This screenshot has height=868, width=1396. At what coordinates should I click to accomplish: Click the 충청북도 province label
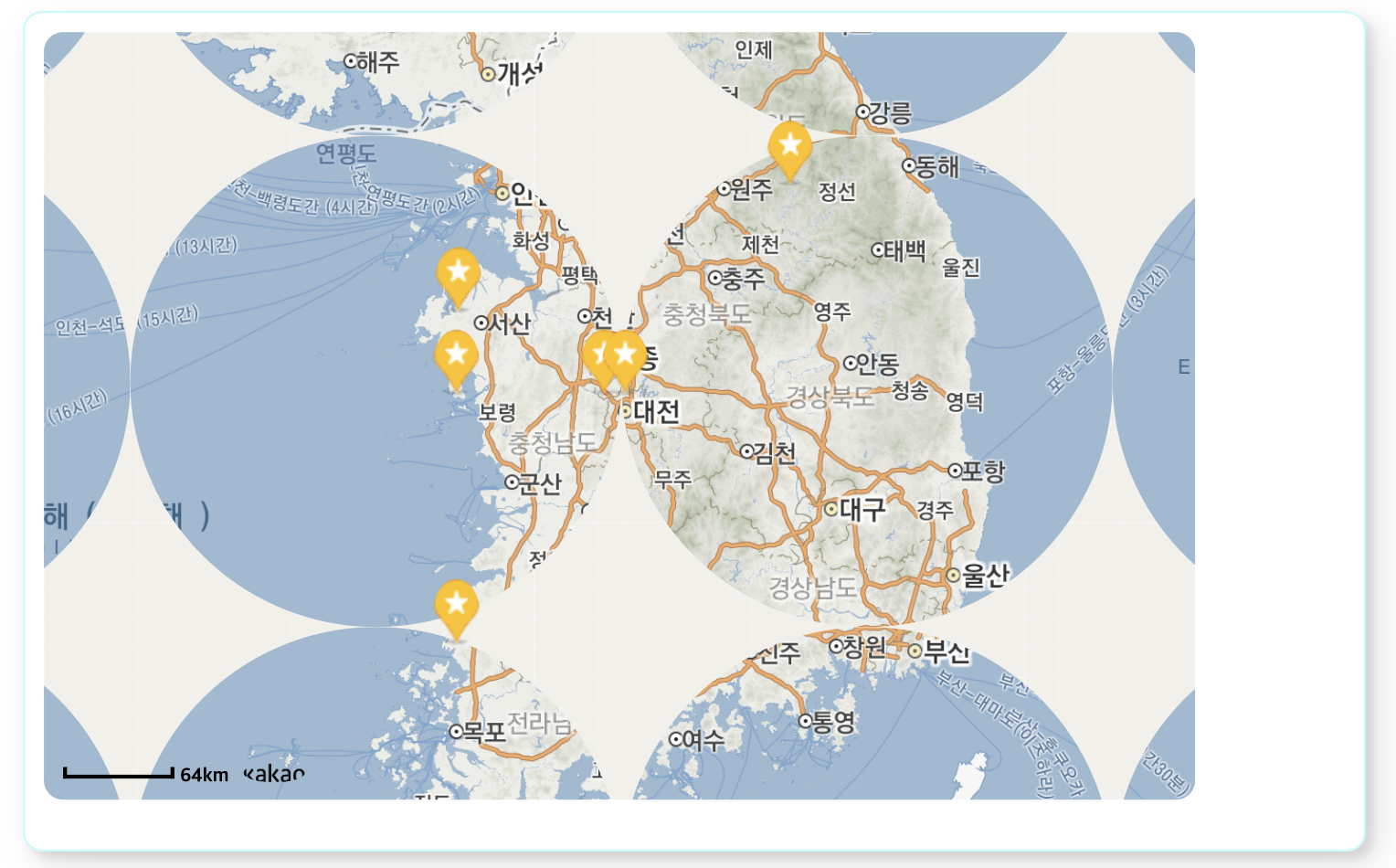pos(707,315)
